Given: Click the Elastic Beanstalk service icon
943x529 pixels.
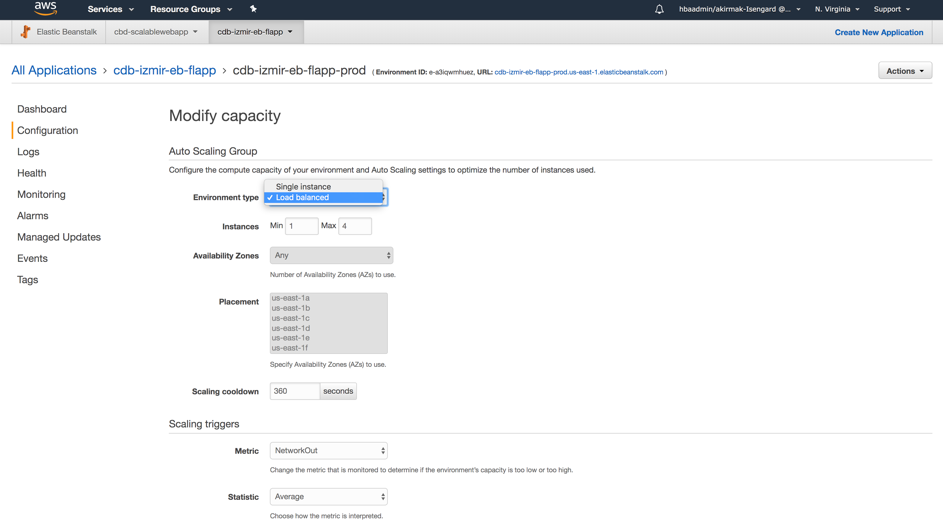Looking at the screenshot, I should [25, 32].
